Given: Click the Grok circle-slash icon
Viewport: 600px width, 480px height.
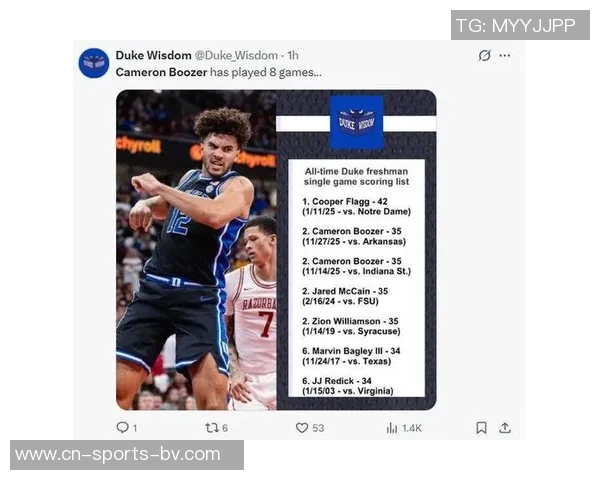Looking at the screenshot, I should [x=484, y=56].
